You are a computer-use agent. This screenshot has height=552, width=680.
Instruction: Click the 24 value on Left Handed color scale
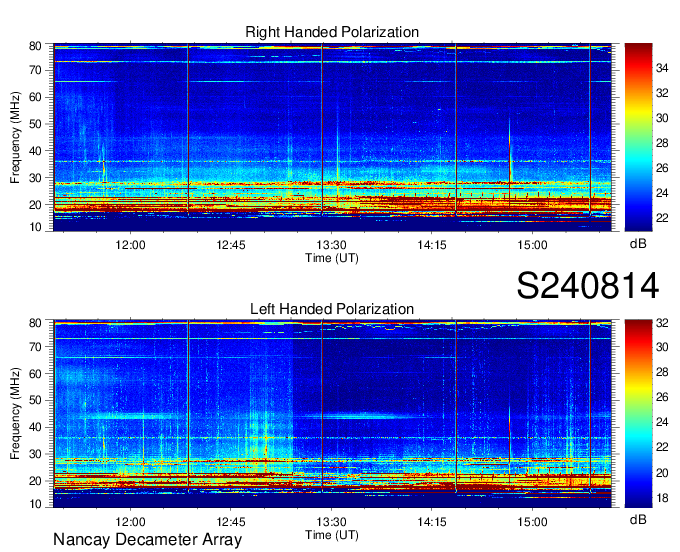662,422
